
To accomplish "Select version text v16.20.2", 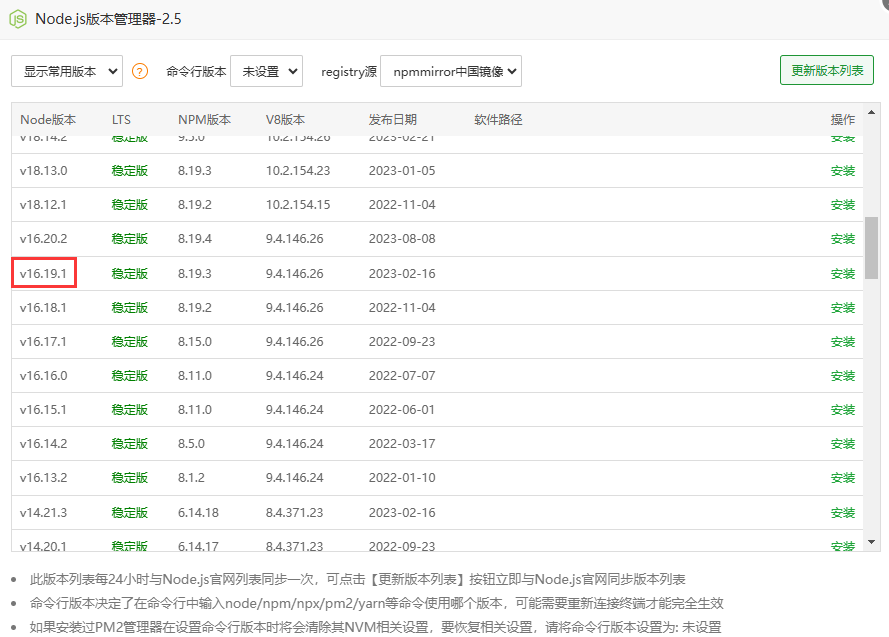I will tap(44, 239).
